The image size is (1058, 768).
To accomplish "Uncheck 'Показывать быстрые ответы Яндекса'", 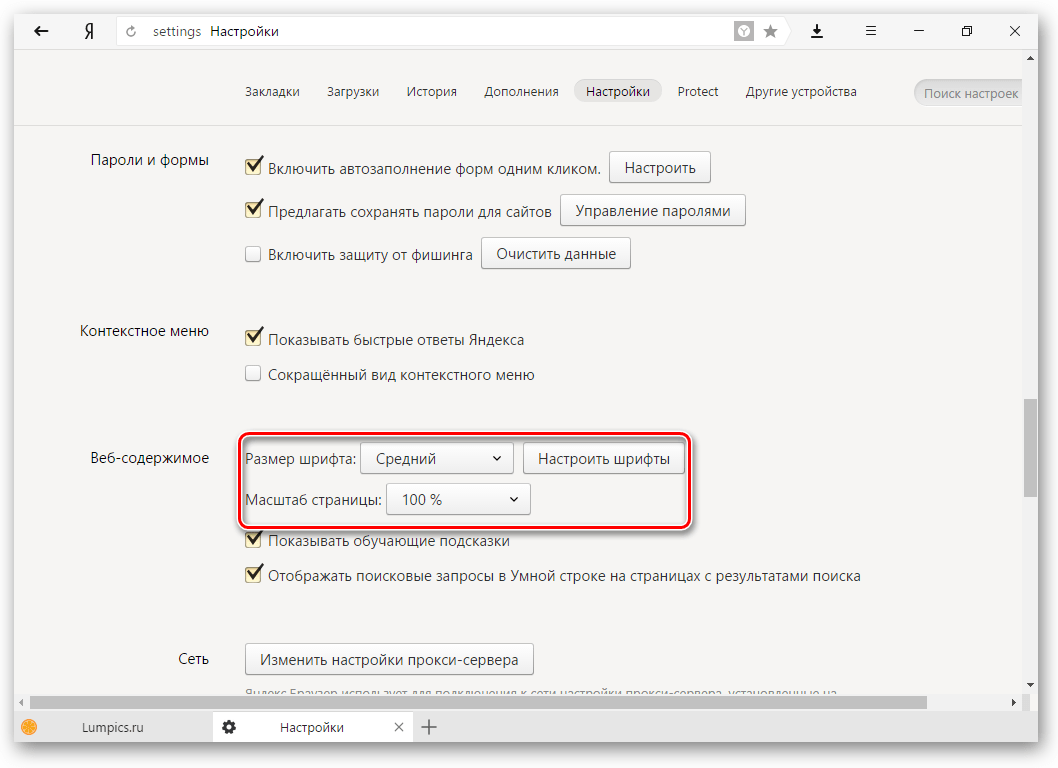I will (x=253, y=339).
